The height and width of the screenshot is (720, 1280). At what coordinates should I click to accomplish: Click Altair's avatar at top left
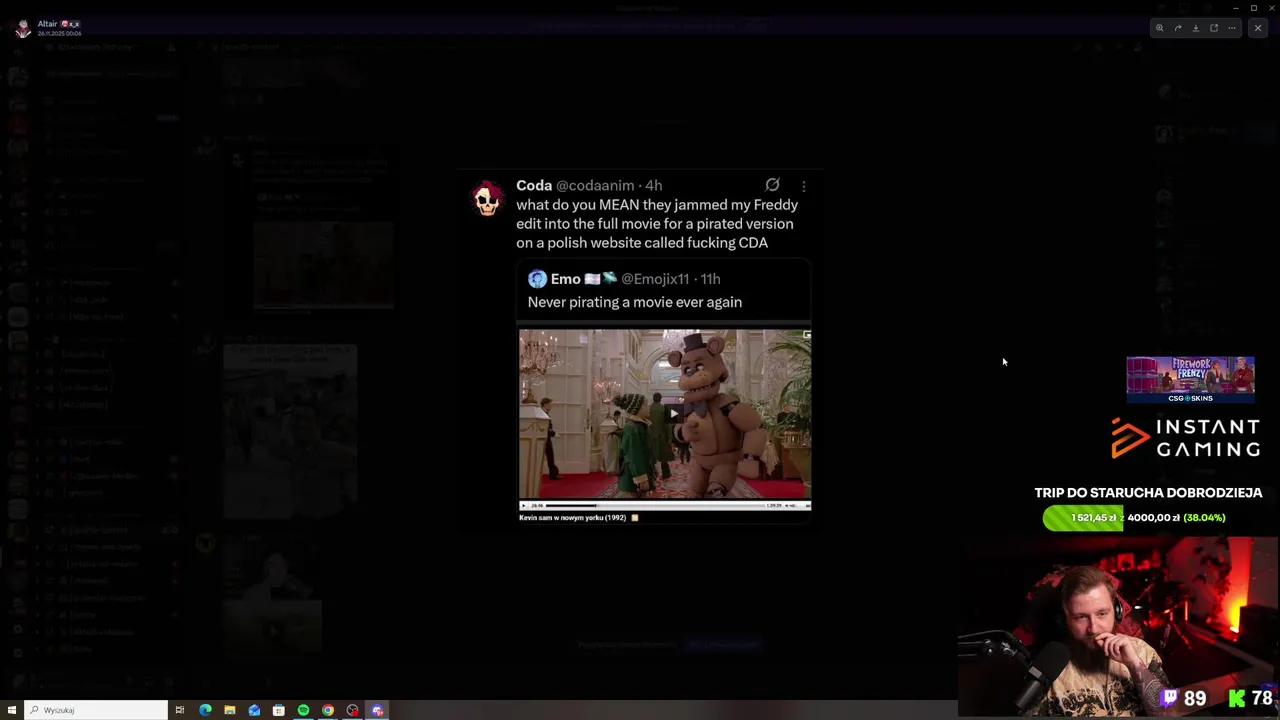pyautogui.click(x=22, y=28)
